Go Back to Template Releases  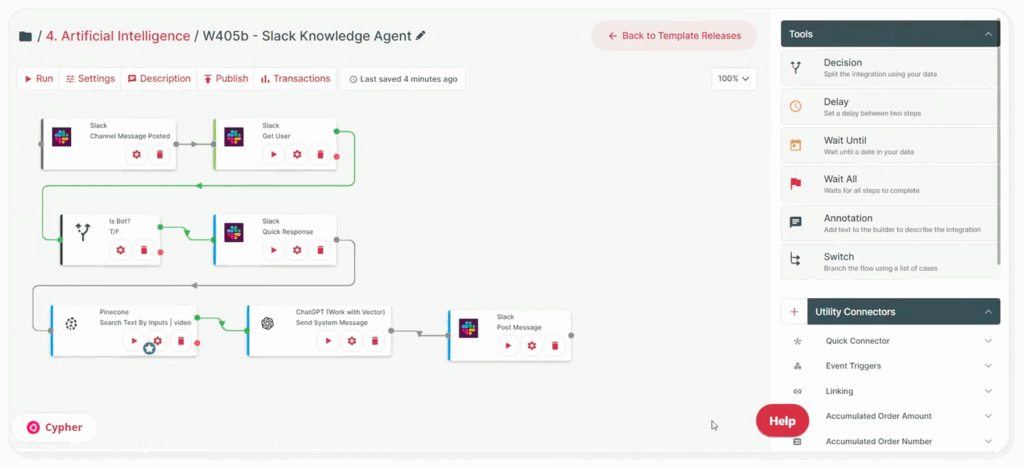point(674,36)
